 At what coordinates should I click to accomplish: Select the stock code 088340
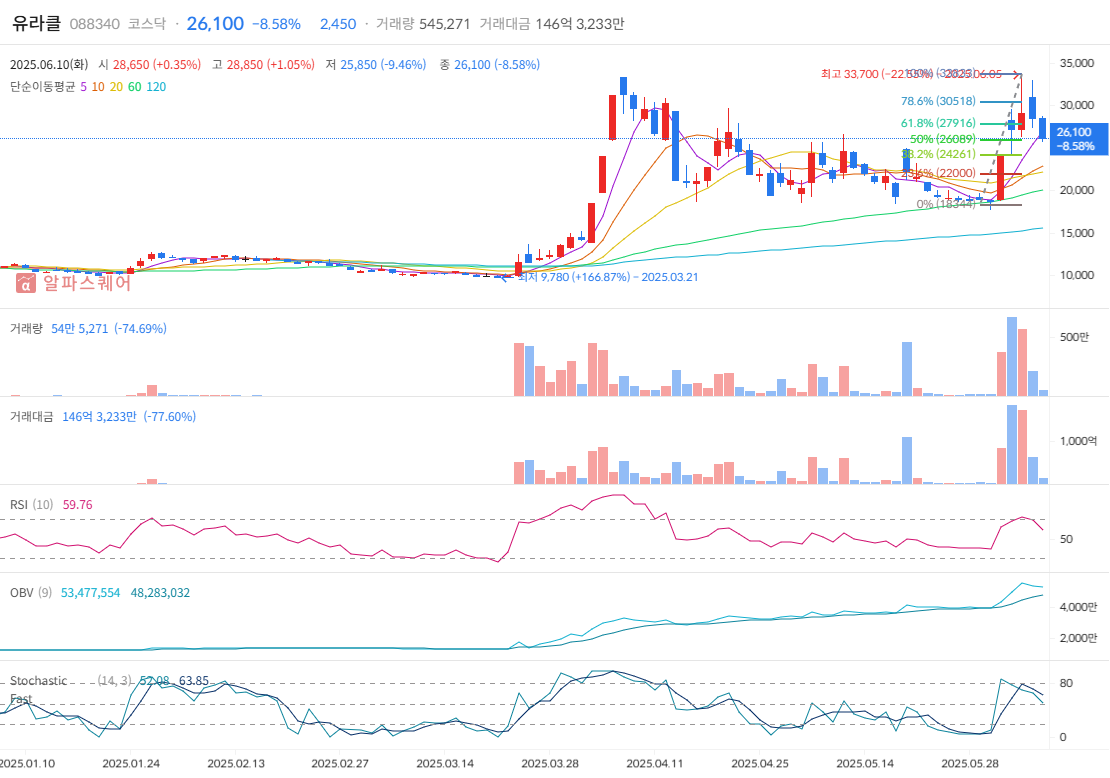[95, 24]
